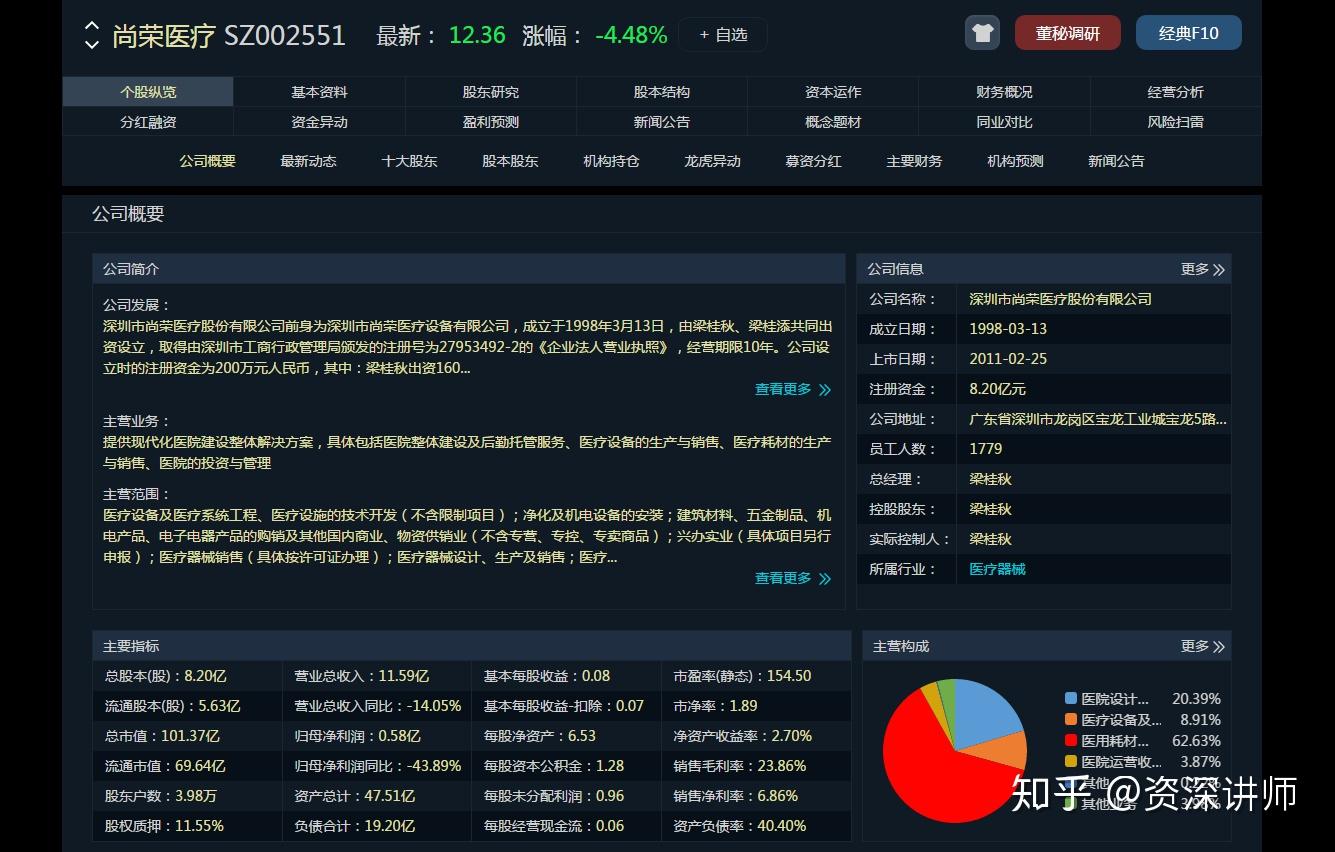Select company name 深圳市尚荣医疗股份有限公司
The height and width of the screenshot is (852, 1335).
click(x=1060, y=299)
